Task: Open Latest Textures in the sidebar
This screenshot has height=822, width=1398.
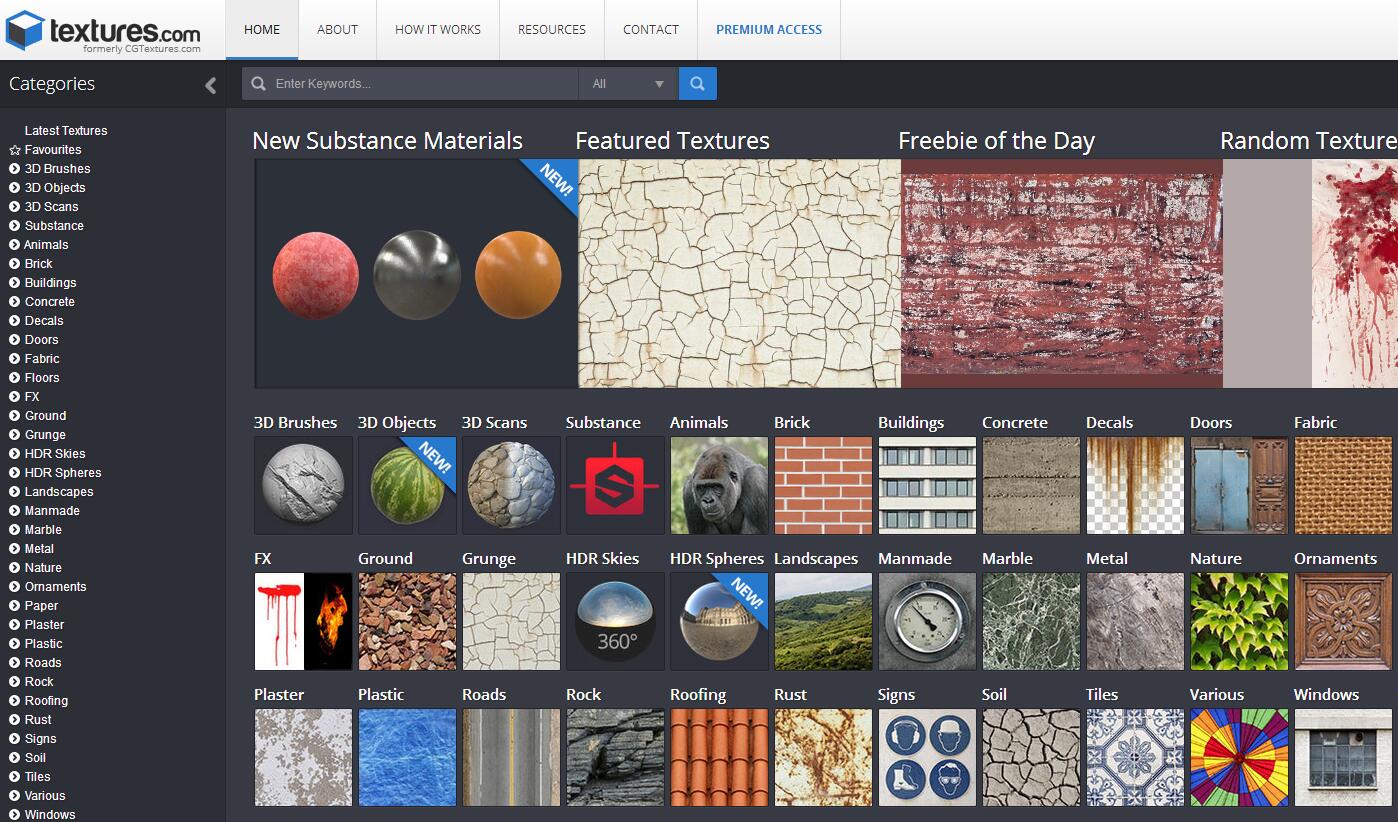Action: (66, 131)
